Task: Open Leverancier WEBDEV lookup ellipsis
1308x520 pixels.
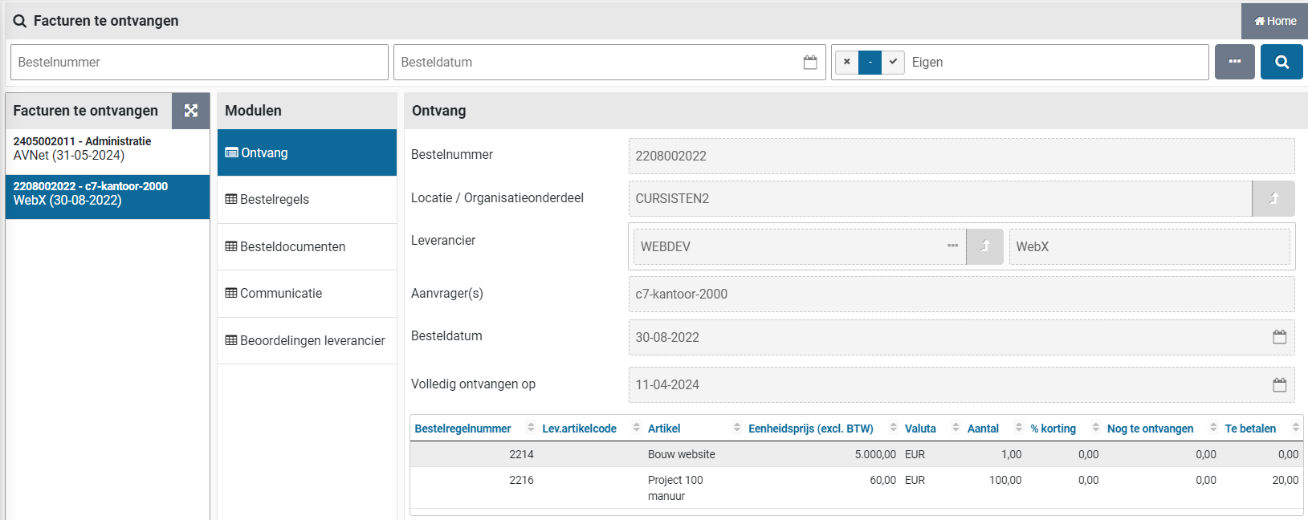Action: 952,246
